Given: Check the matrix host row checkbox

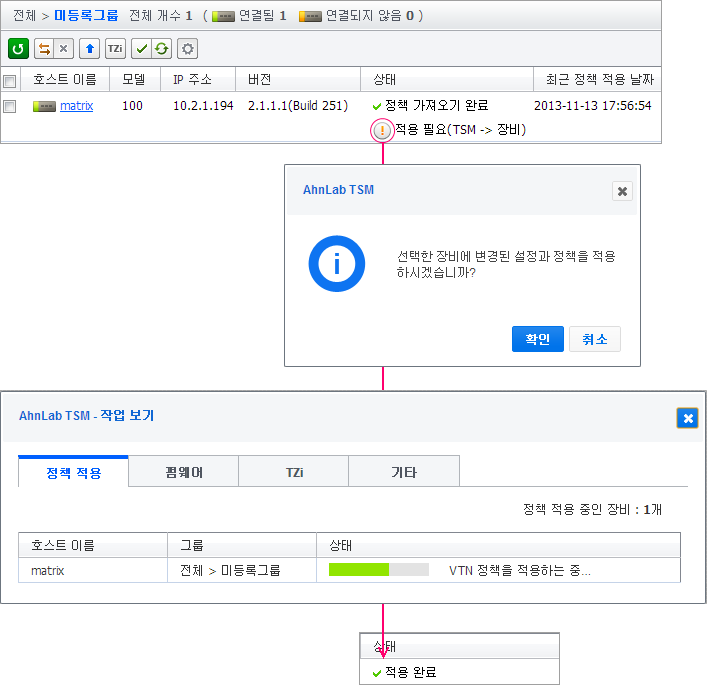Looking at the screenshot, I should click(x=10, y=106).
